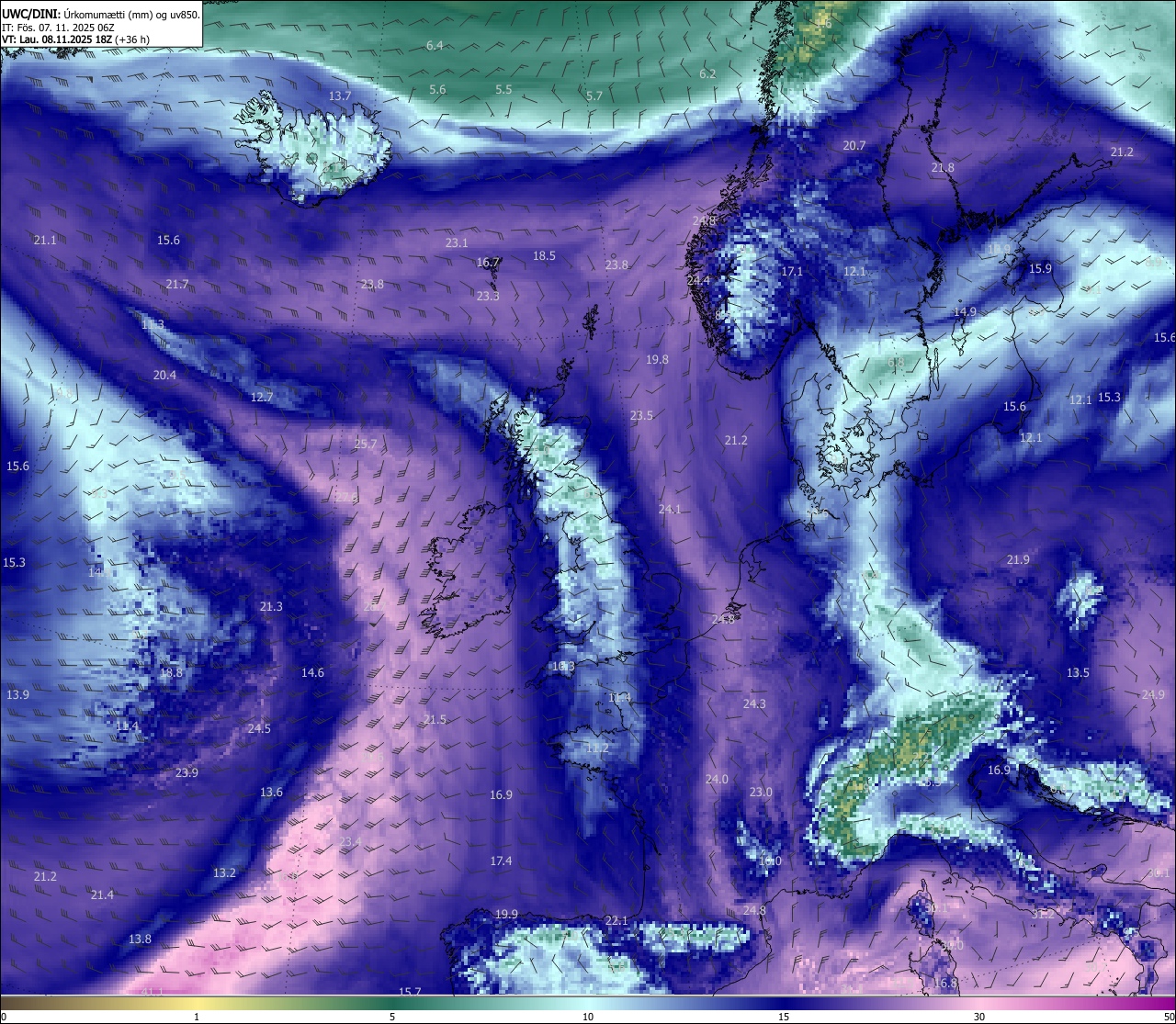Click the 18.5 value label
Image resolution: width=1176 pixels, height=1024 pixels.
point(544,256)
